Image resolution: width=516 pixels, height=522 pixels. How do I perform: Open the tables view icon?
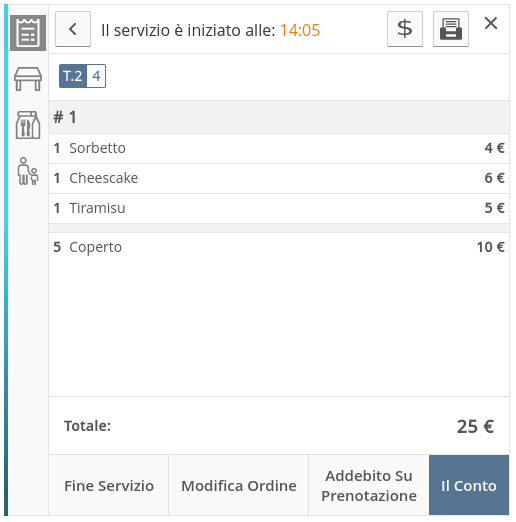[28, 79]
